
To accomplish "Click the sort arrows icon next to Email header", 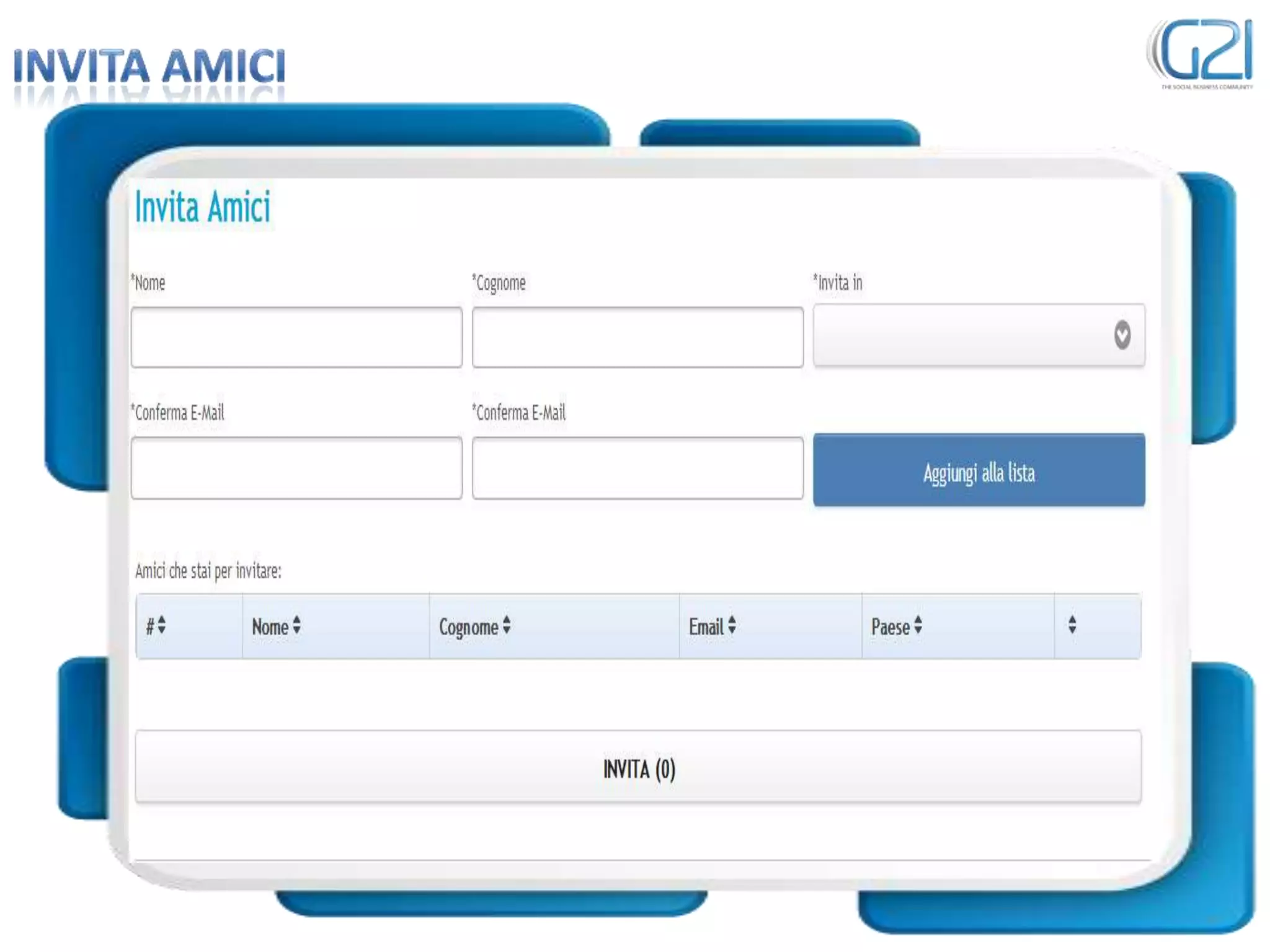I will point(732,625).
